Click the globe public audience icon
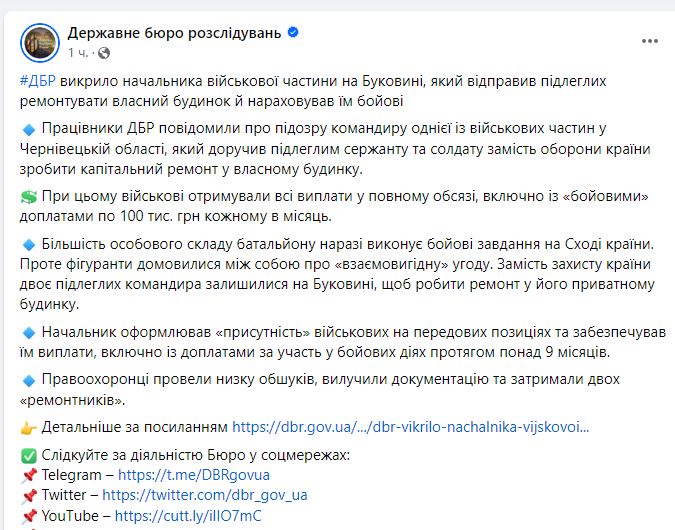Screen dimensions: 675x530 tap(104, 52)
